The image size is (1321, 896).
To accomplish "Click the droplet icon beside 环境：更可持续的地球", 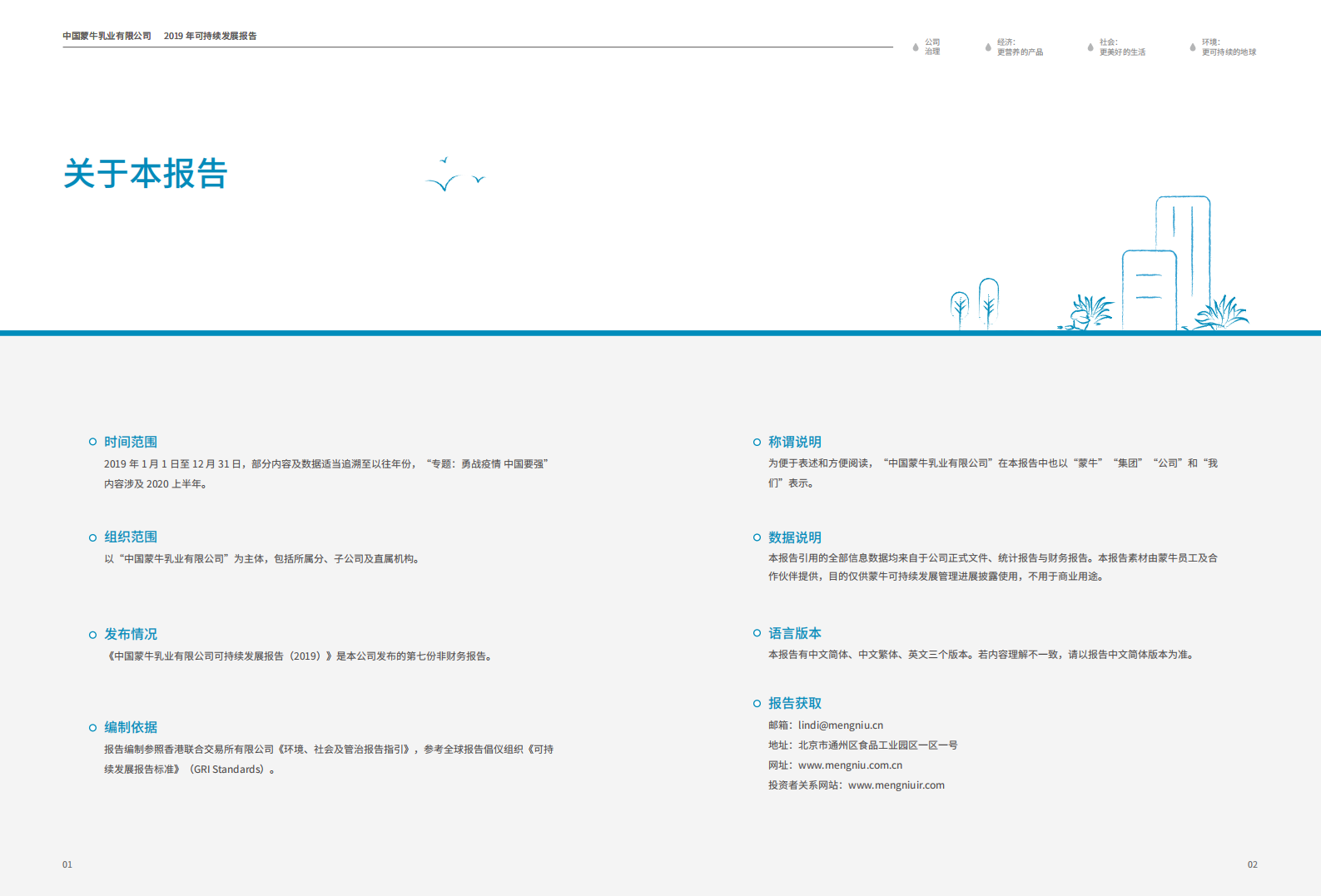I will tap(1192, 47).
